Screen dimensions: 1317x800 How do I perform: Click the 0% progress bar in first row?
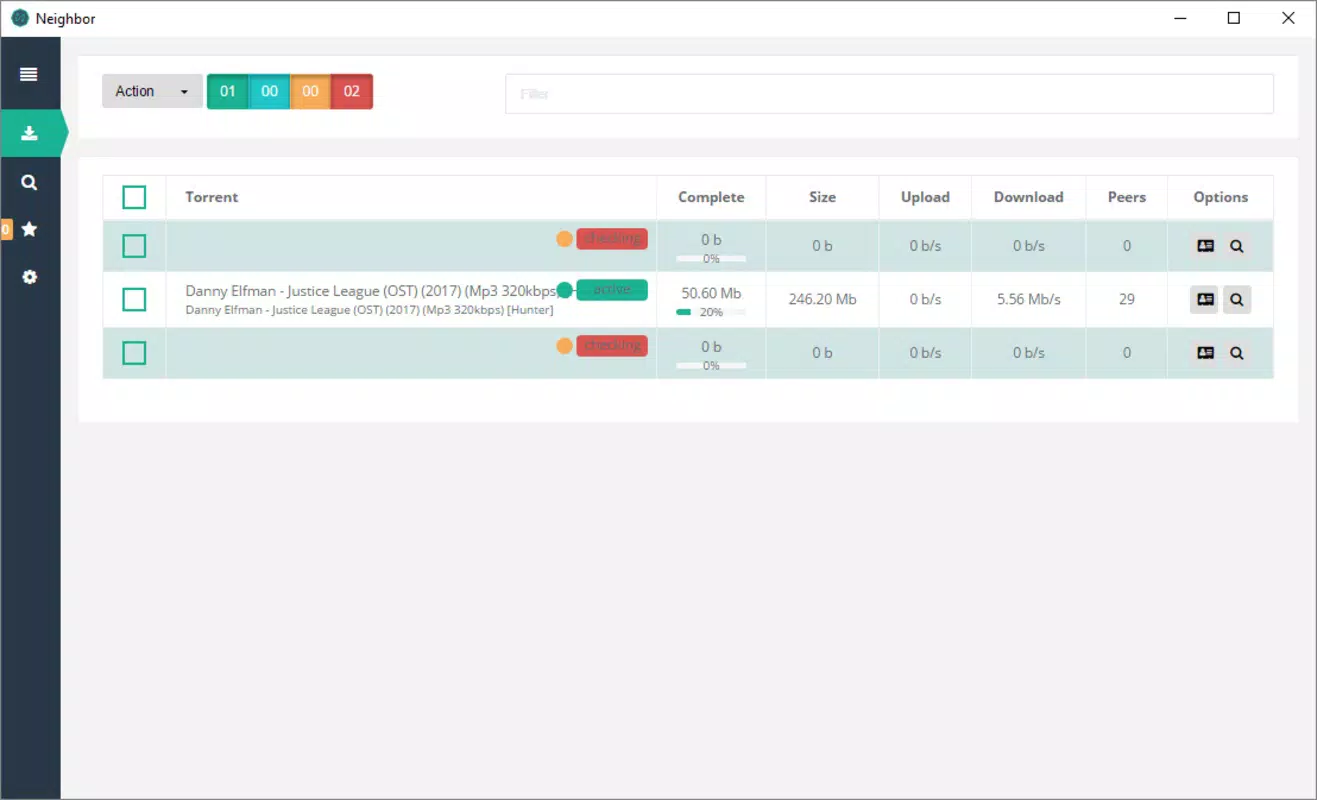[x=711, y=259]
